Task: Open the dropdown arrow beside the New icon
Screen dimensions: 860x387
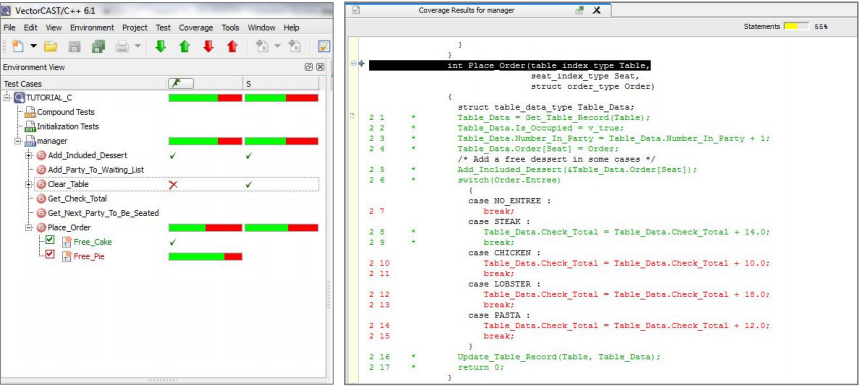Action: click(x=33, y=47)
